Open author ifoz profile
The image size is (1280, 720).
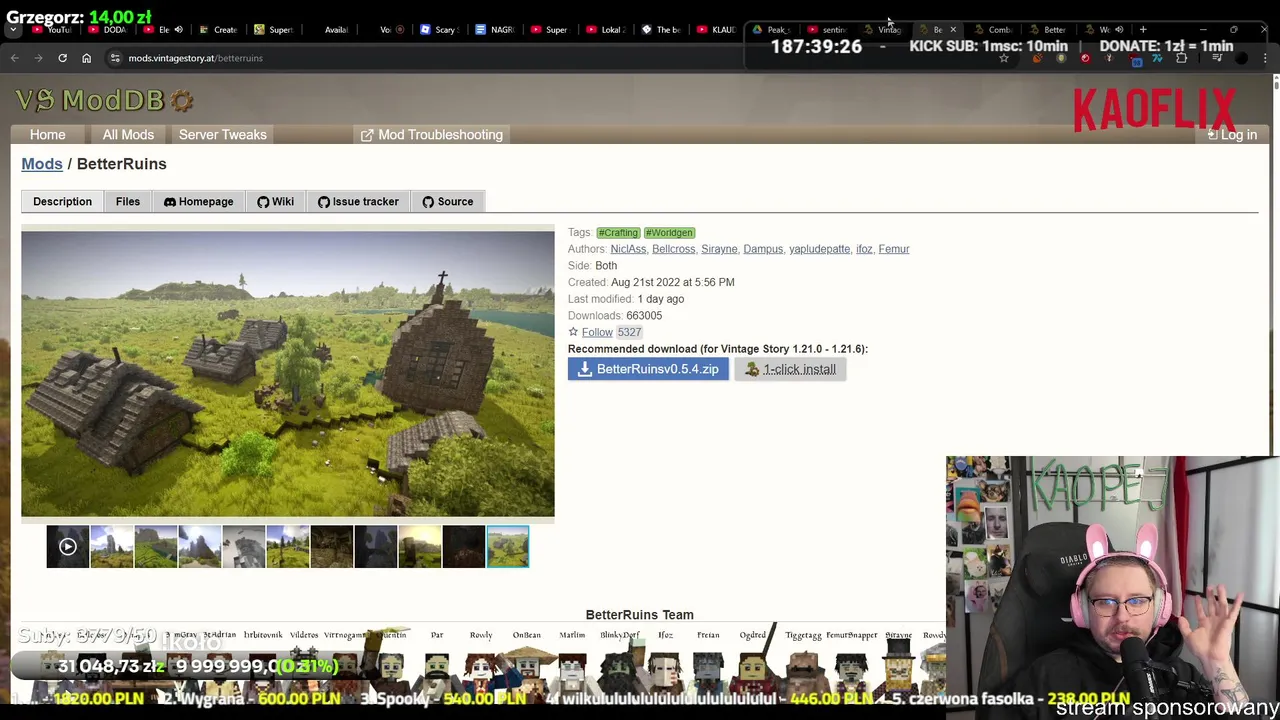pos(864,249)
